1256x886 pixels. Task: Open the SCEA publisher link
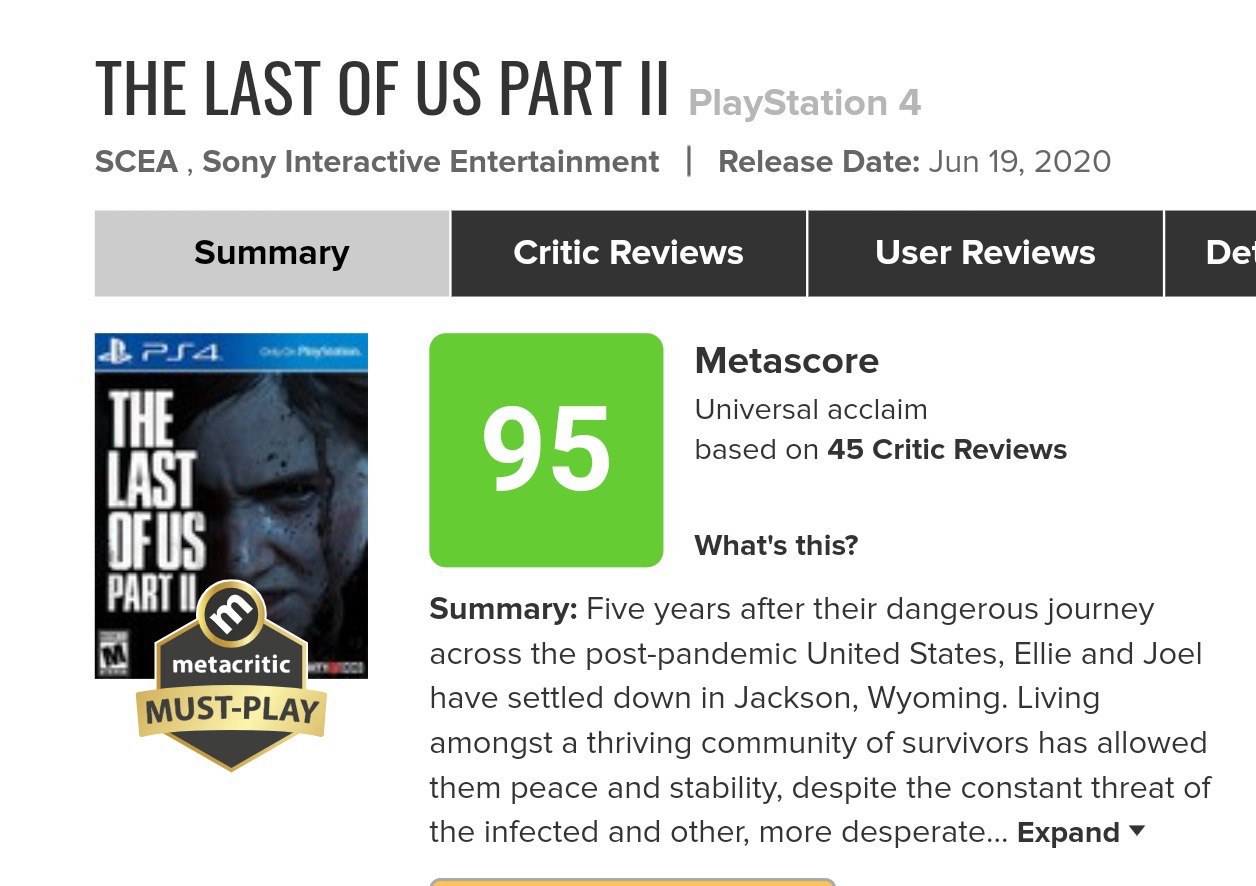click(136, 162)
